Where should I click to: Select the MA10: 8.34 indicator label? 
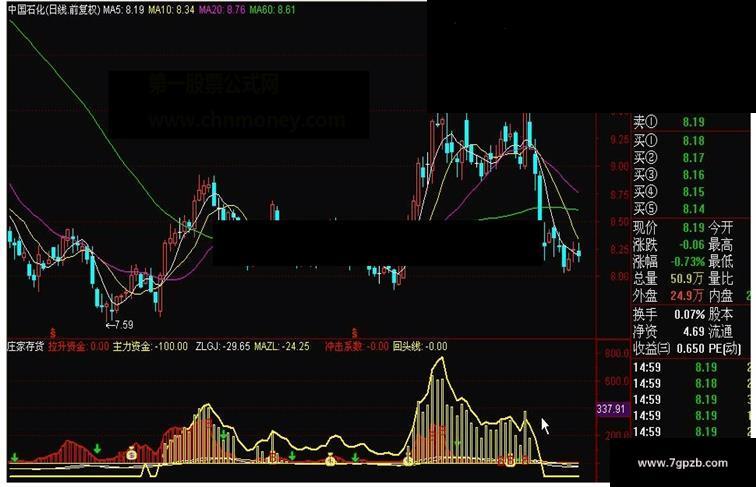pos(171,10)
